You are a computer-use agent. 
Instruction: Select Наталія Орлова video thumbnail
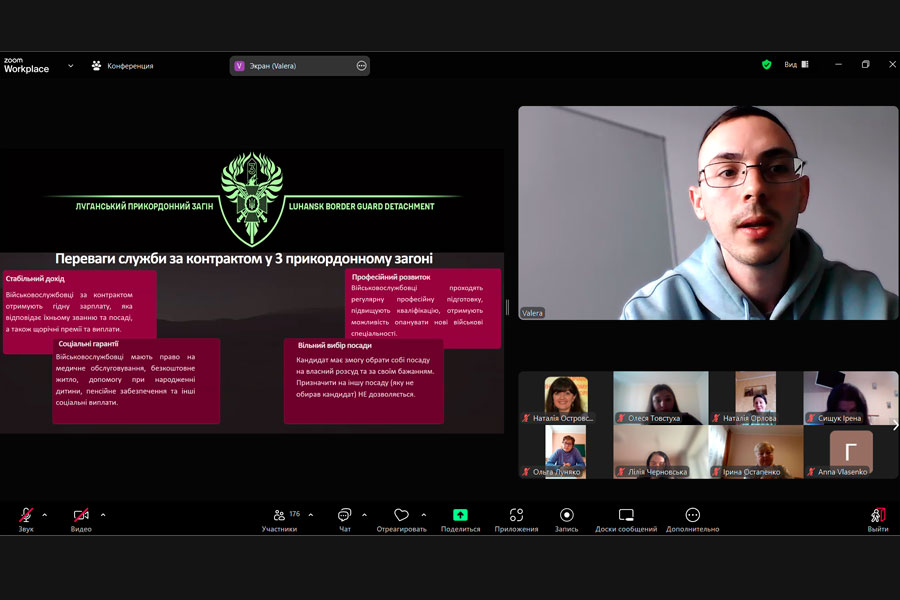pyautogui.click(x=756, y=398)
